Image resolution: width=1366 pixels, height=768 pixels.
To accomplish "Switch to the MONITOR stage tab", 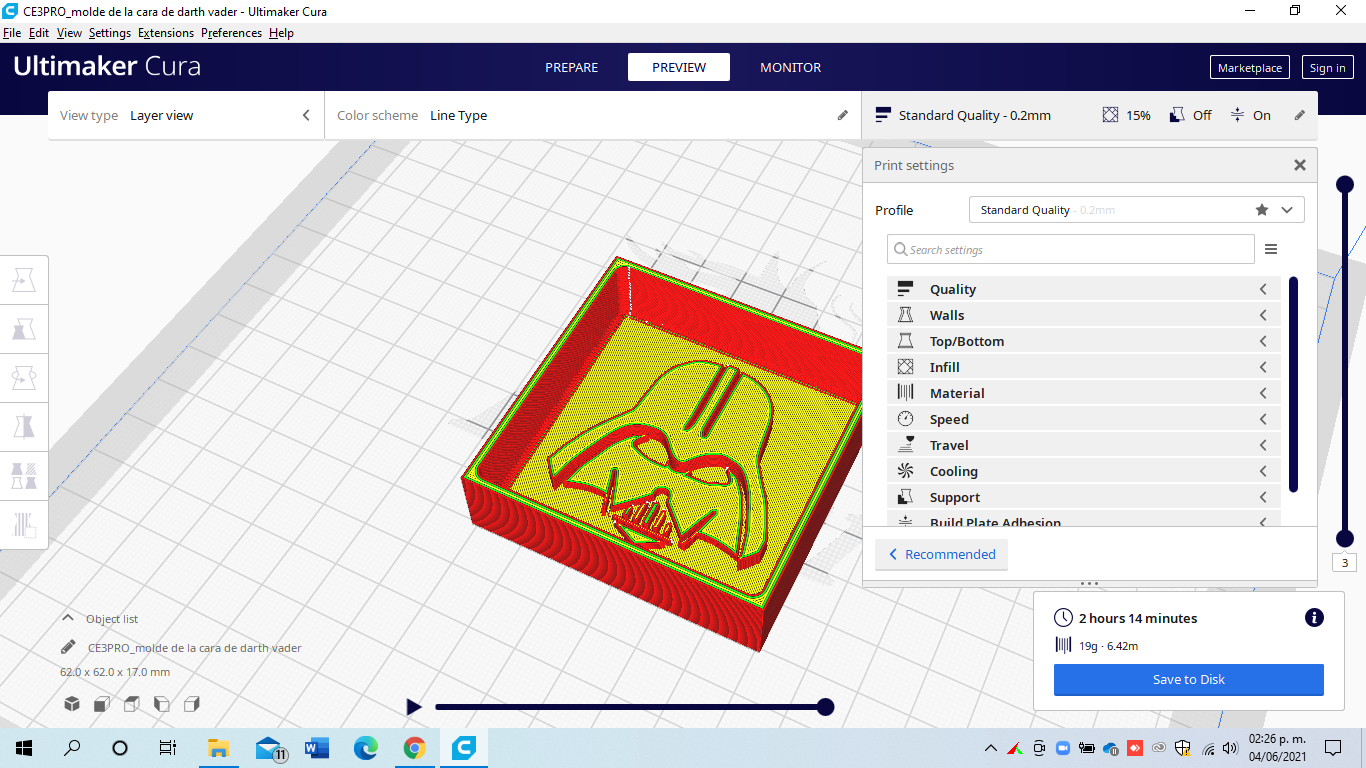I will click(791, 67).
